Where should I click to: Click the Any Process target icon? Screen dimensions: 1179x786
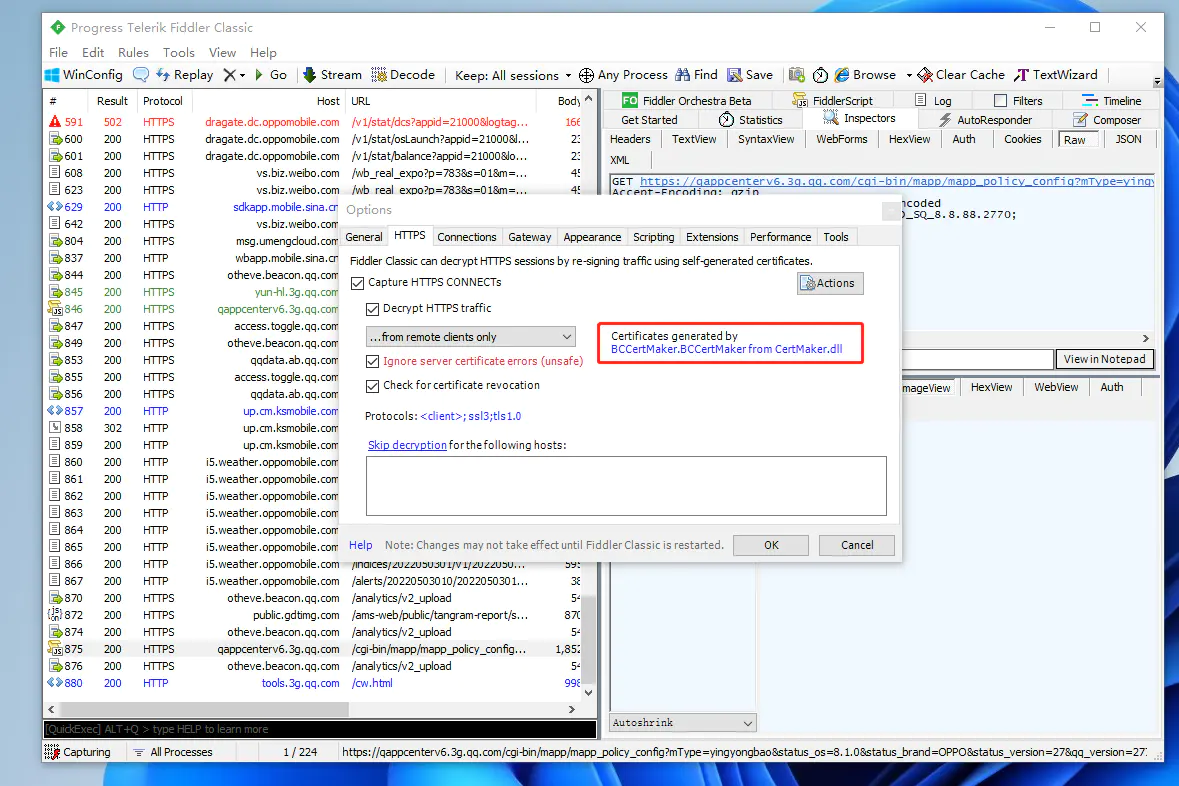(x=586, y=74)
